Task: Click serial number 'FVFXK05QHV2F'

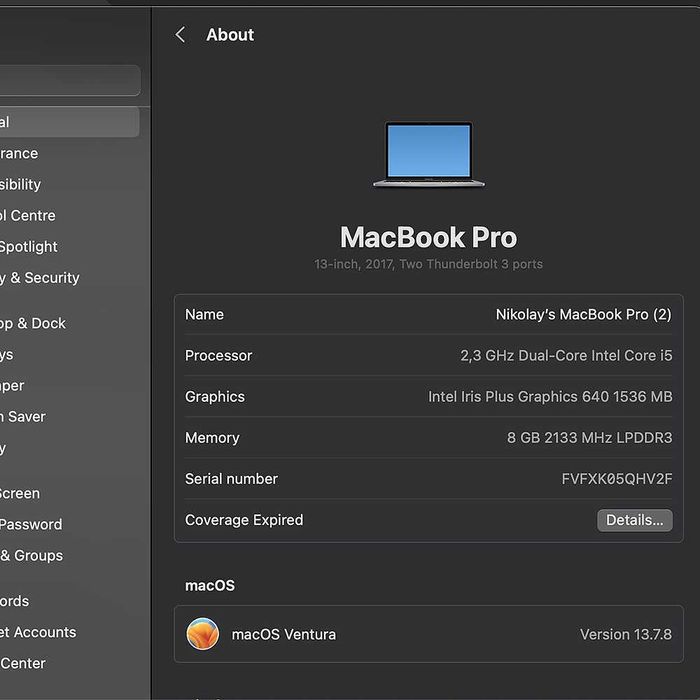Action: tap(617, 479)
